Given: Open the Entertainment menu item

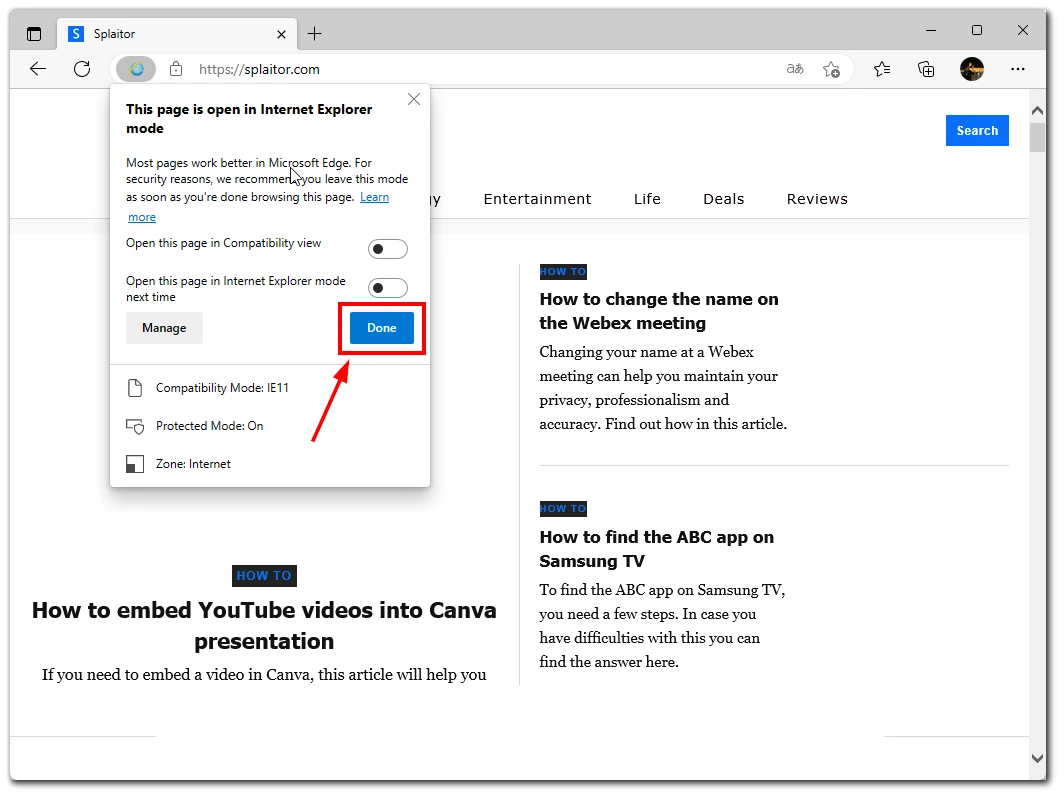Looking at the screenshot, I should (x=537, y=199).
